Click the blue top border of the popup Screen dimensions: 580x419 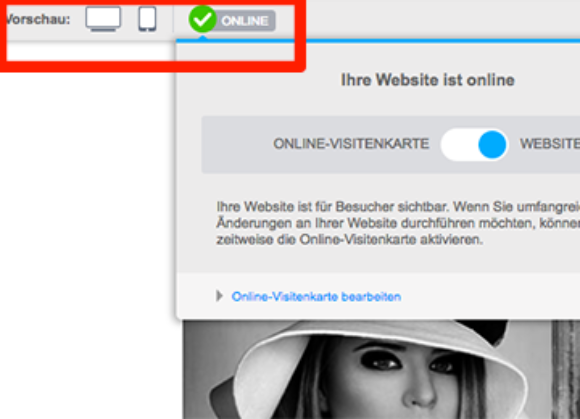coord(378,41)
